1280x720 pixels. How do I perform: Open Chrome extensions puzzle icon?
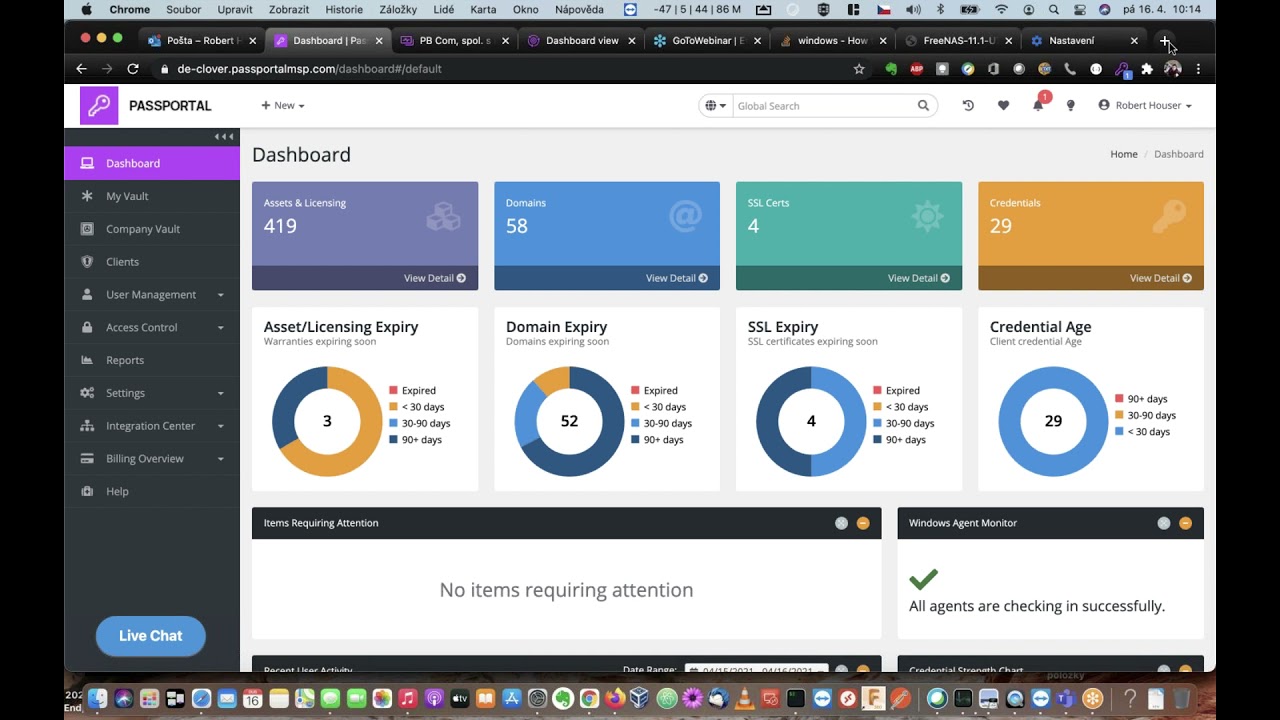tap(1147, 69)
